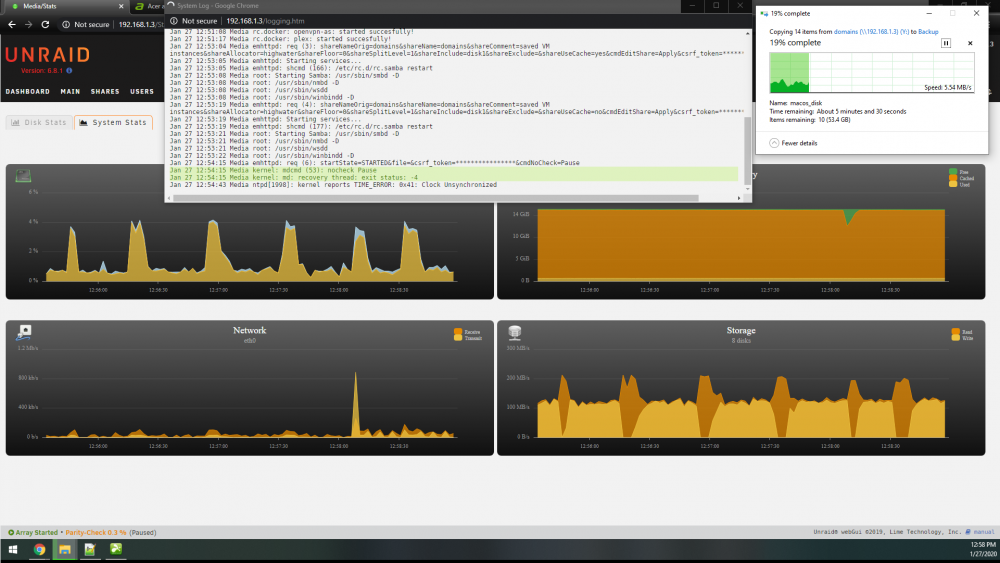This screenshot has width=1000, height=563.
Task: Click the Version: 6.8.1 text
Action: 42,71
